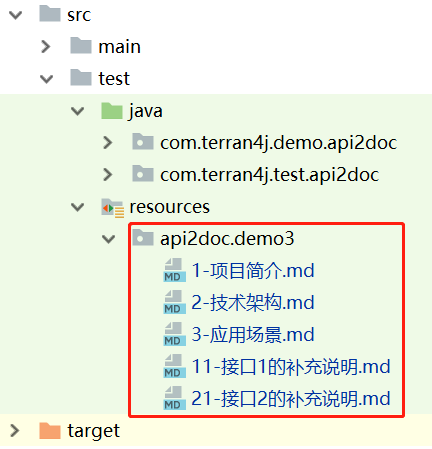Collapse the resources folder chevron

coord(78,207)
